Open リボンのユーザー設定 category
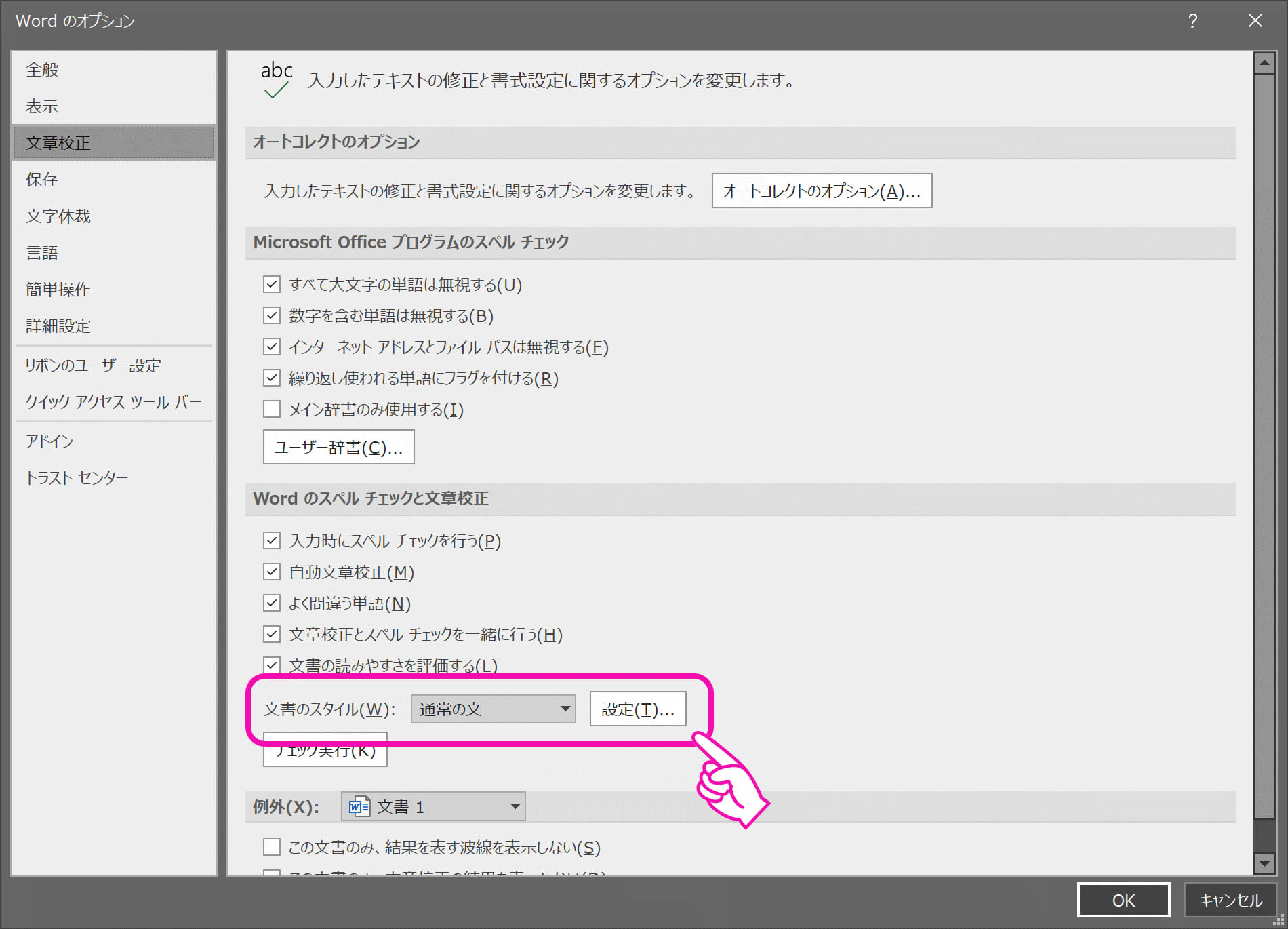 [113, 365]
